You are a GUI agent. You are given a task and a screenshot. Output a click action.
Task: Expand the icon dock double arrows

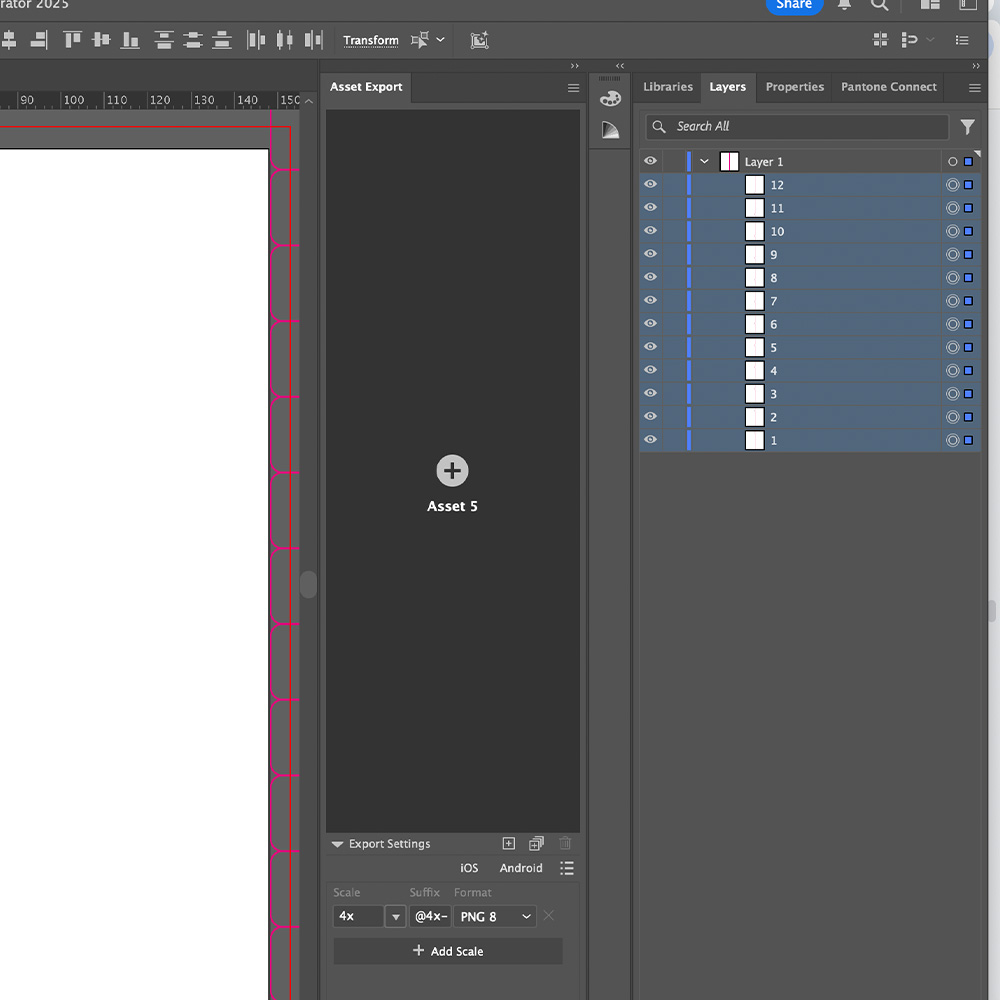620,66
